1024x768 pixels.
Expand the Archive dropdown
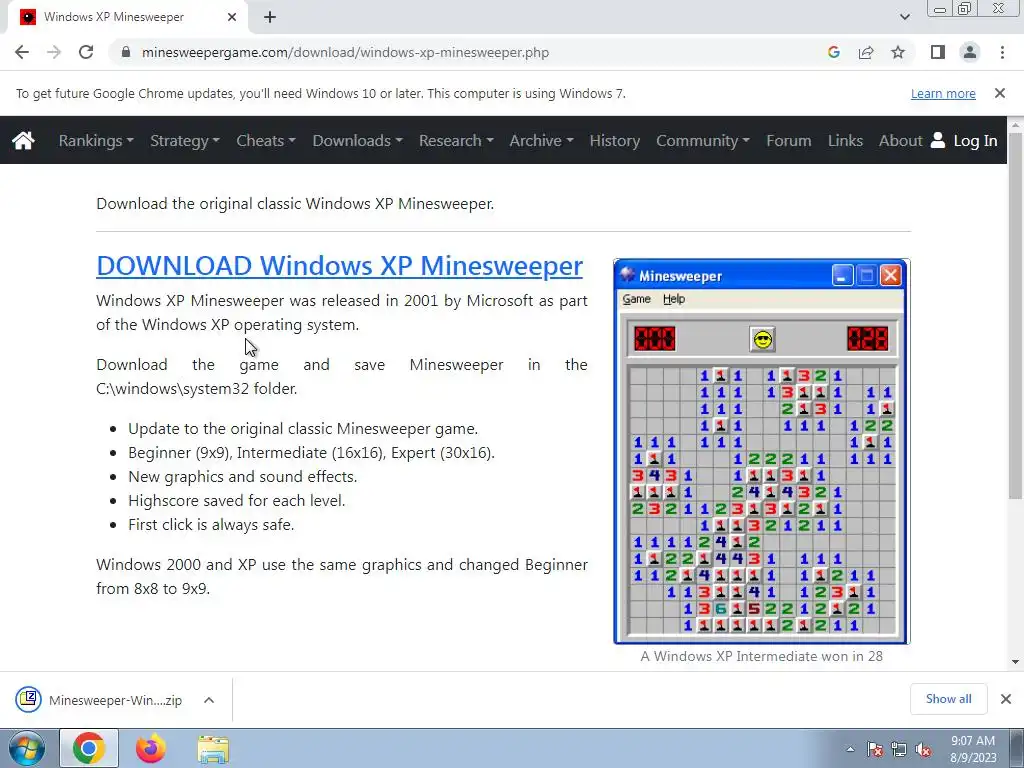541,140
